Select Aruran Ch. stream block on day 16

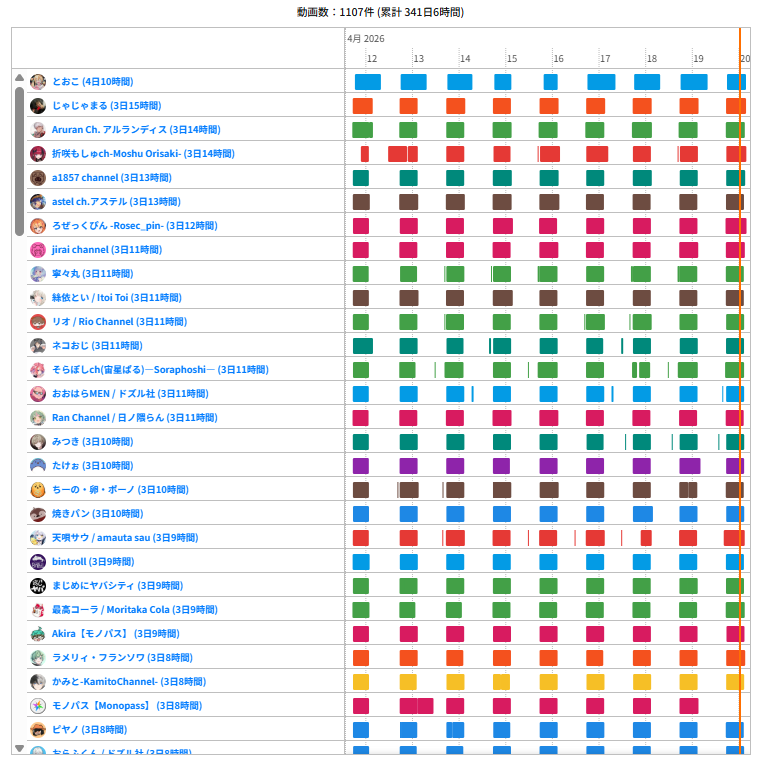[548, 130]
